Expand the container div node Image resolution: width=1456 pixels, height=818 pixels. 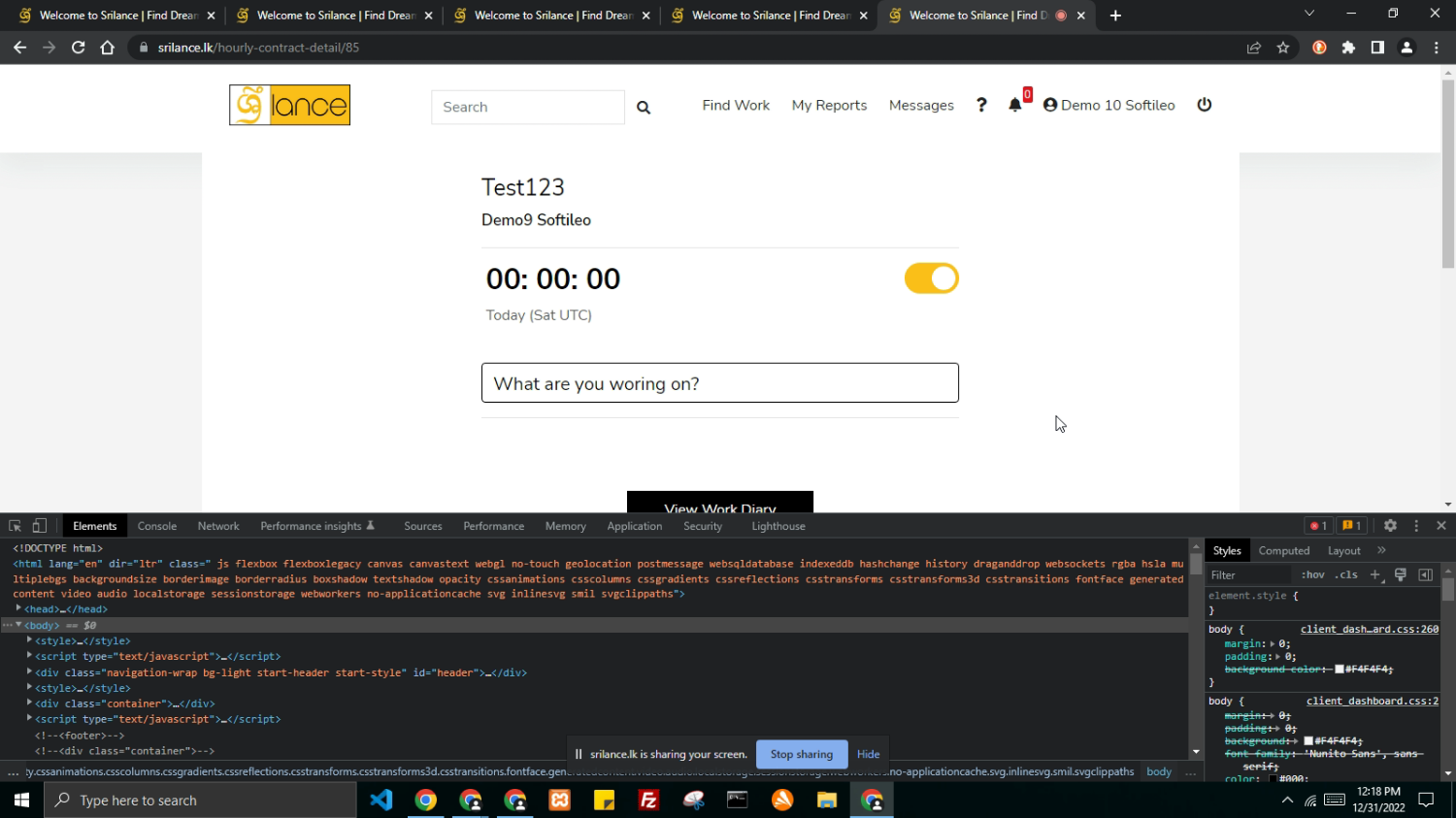30,703
